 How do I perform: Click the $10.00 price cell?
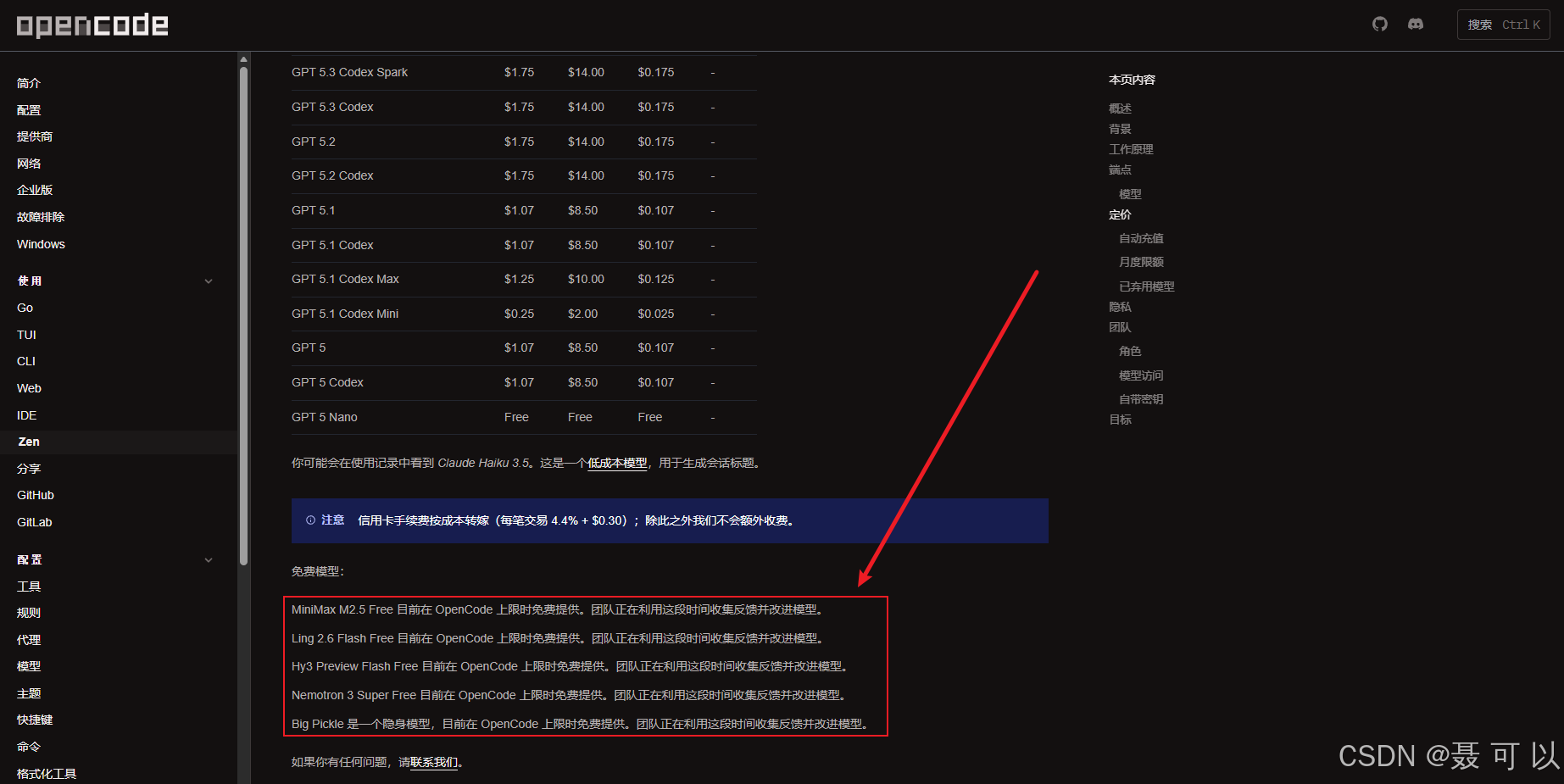pos(586,279)
